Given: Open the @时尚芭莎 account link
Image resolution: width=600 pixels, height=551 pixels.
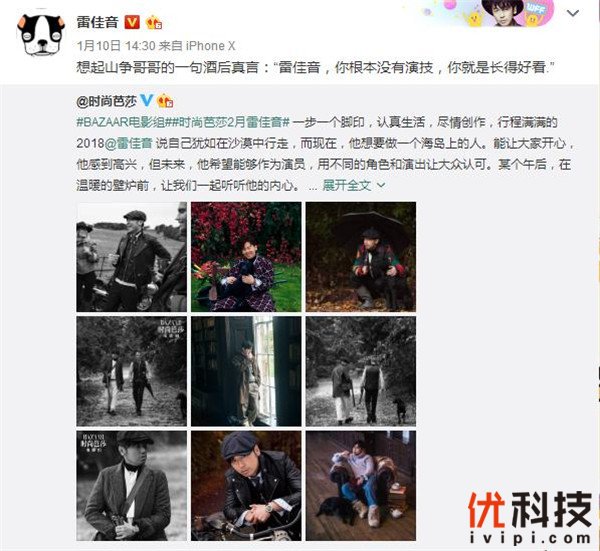Looking at the screenshot, I should coord(106,101).
